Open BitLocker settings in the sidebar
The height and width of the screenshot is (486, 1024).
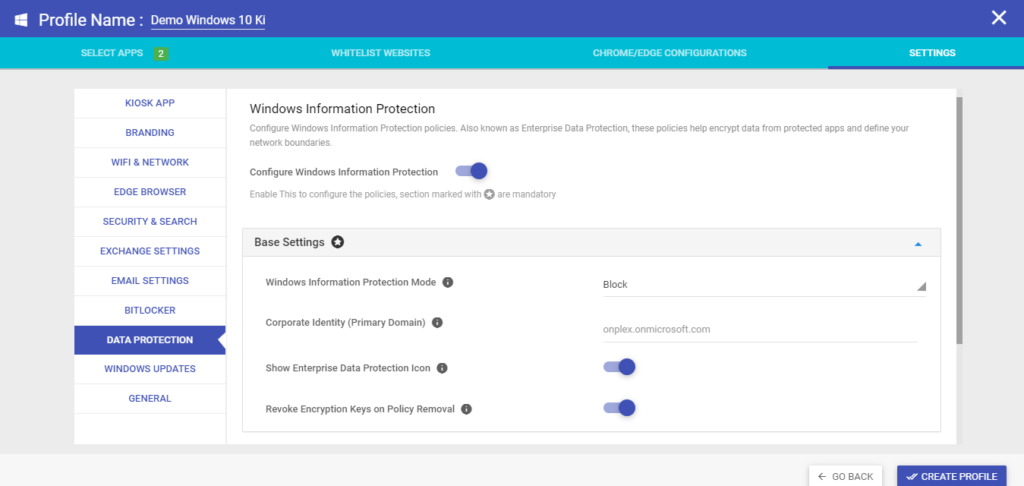click(x=150, y=310)
